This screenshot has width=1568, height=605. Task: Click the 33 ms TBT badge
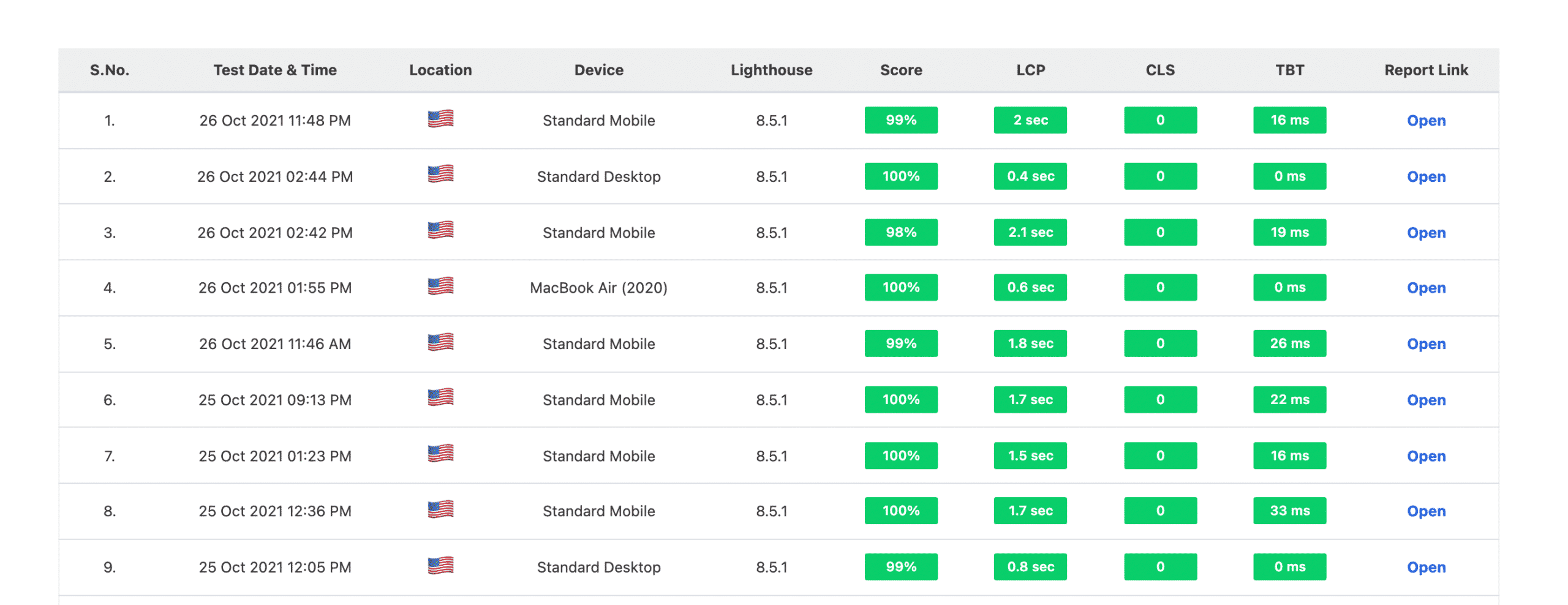(x=1289, y=511)
